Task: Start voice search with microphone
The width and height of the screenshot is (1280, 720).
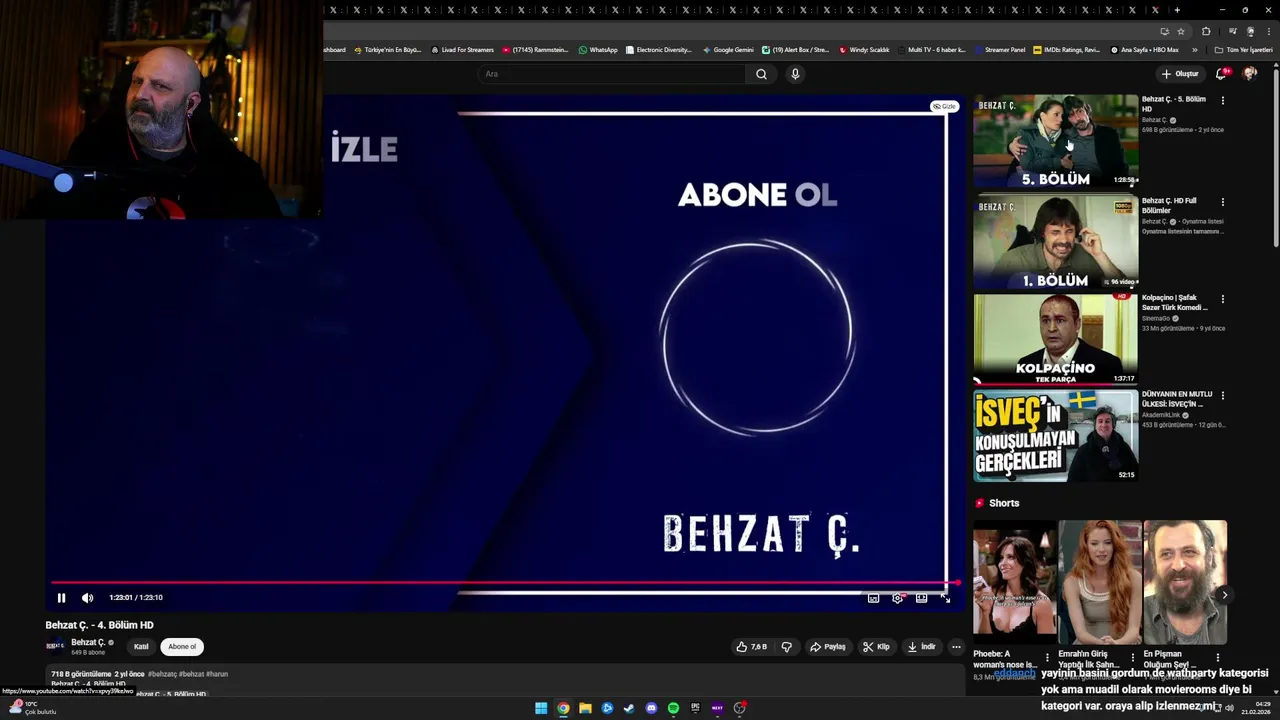Action: 795,74
